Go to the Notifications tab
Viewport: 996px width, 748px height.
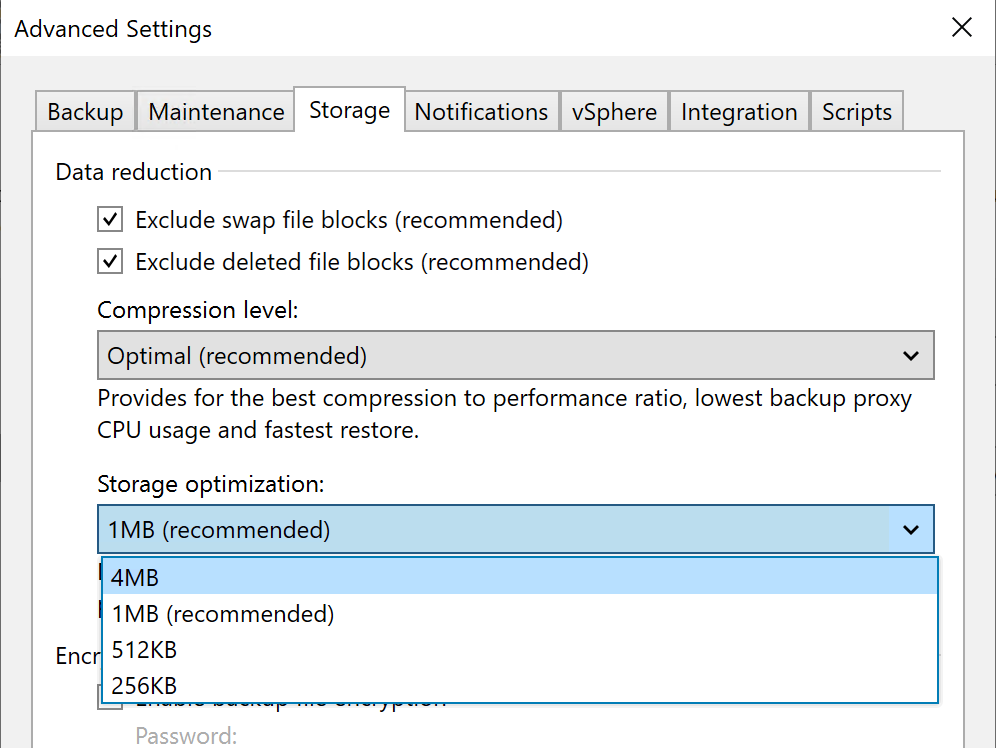click(481, 112)
